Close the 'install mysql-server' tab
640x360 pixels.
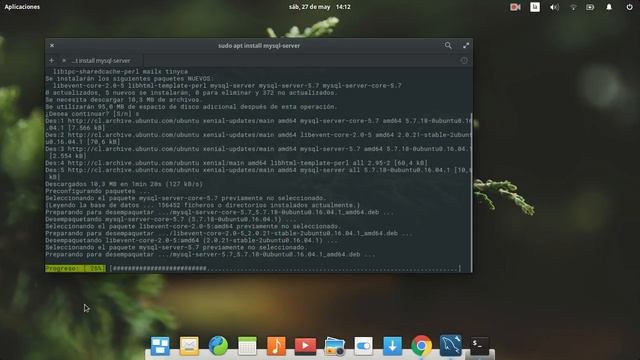[64, 60]
